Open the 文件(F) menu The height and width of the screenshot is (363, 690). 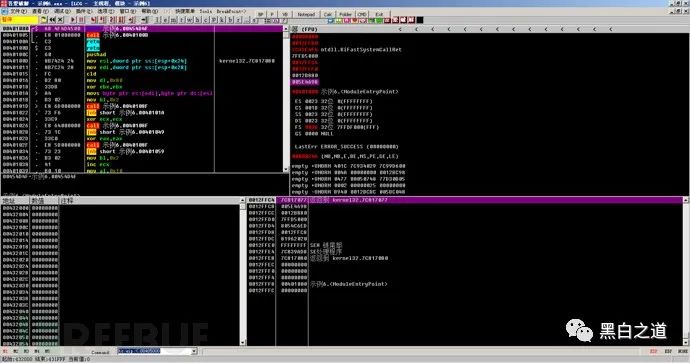[x=18, y=11]
